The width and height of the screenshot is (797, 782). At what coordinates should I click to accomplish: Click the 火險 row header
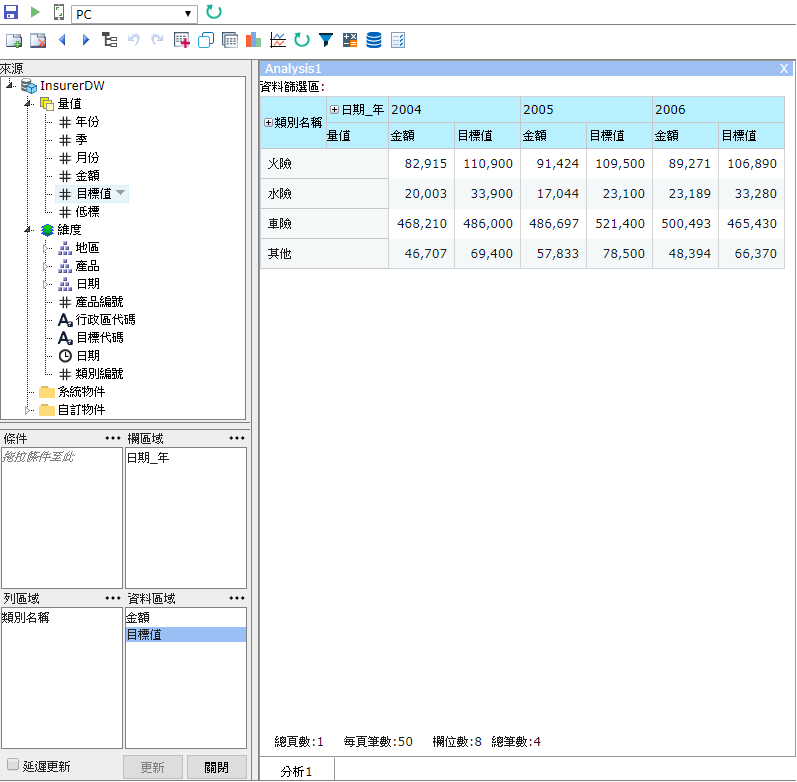click(324, 164)
